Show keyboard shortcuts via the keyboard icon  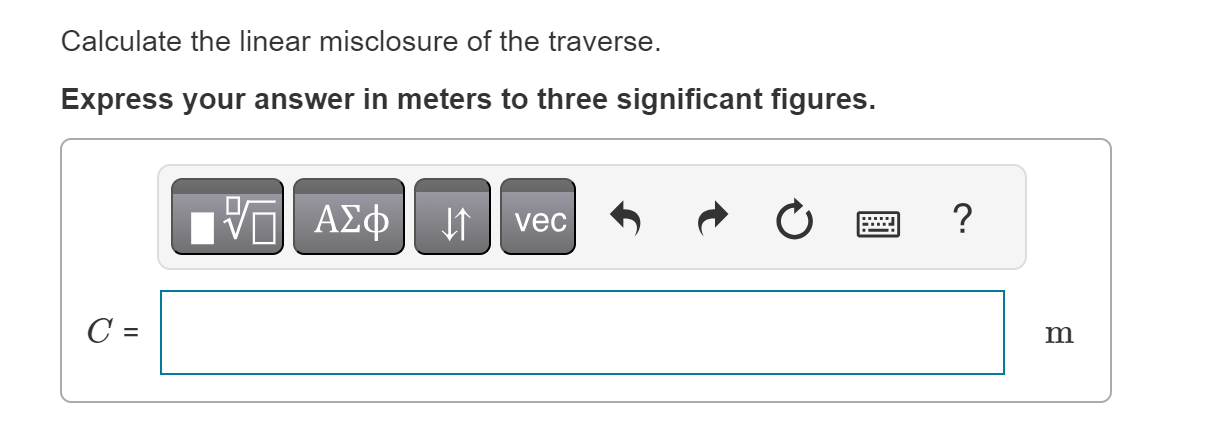[x=876, y=219]
